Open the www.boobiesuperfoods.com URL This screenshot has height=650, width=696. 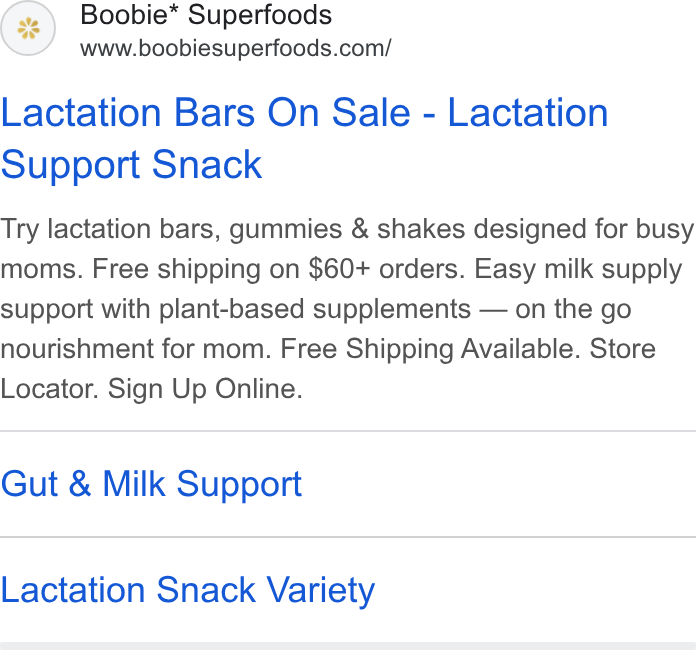236,48
